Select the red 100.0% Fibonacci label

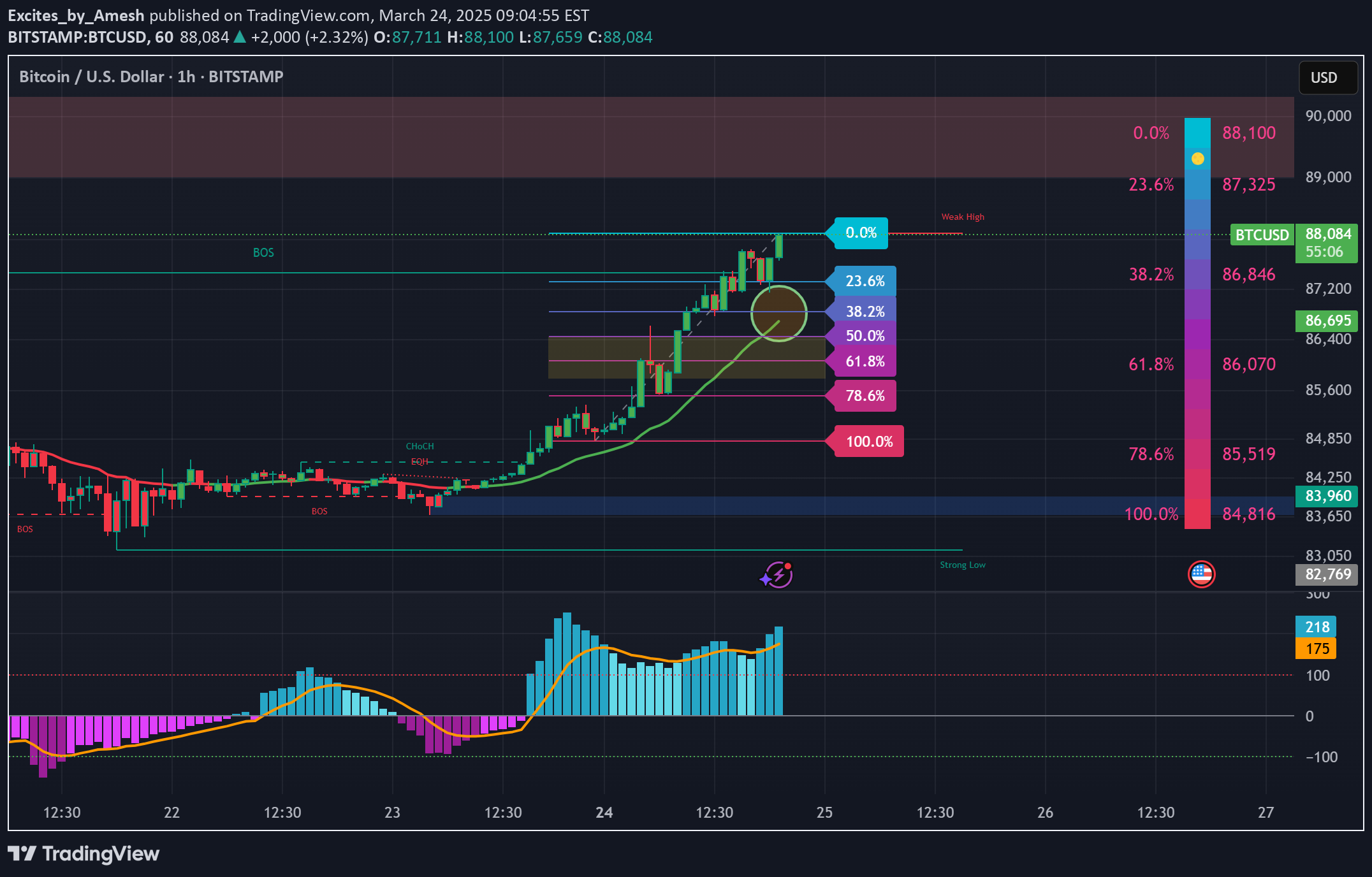click(x=869, y=442)
